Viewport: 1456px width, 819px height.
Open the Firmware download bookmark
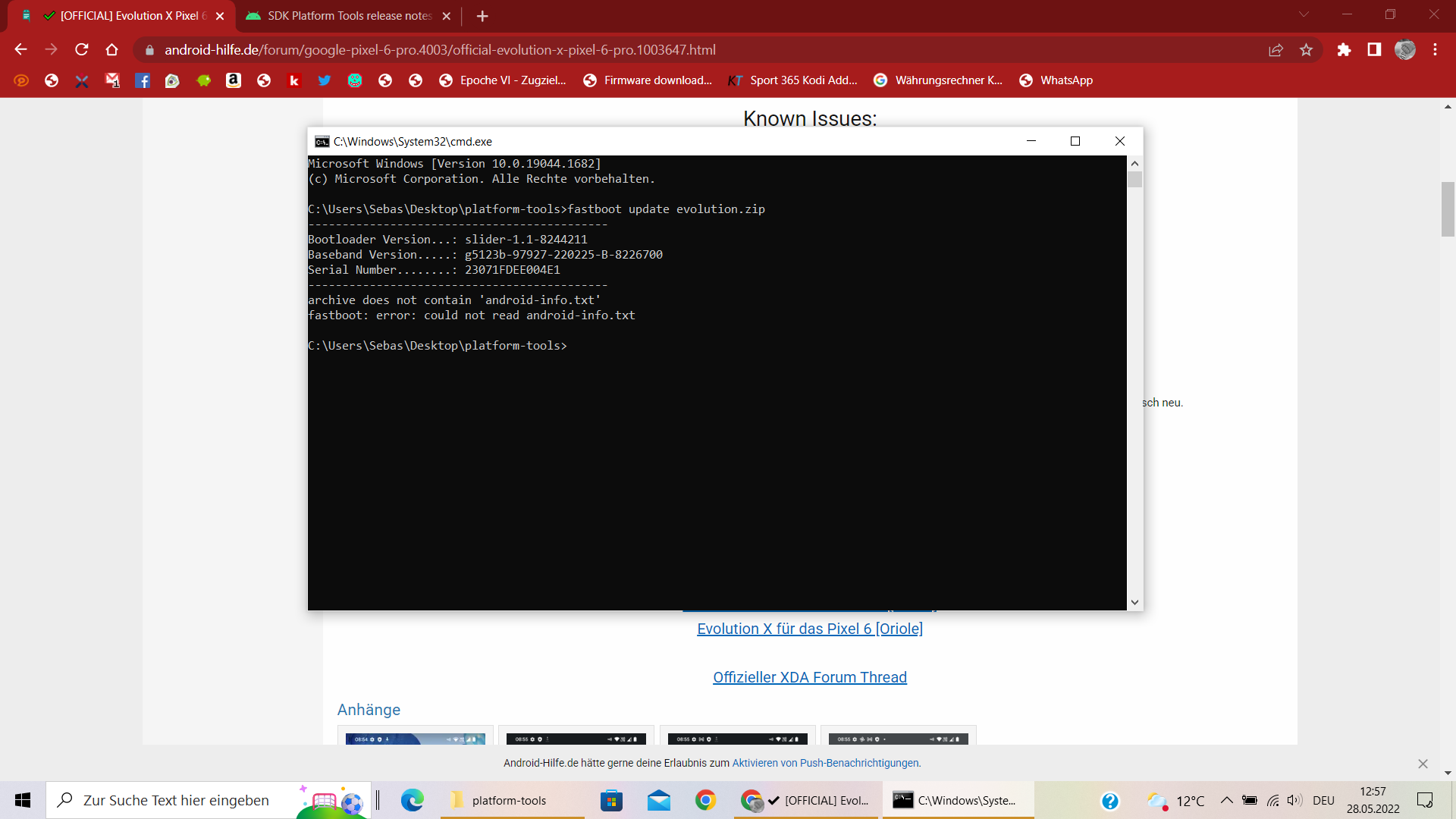[648, 80]
